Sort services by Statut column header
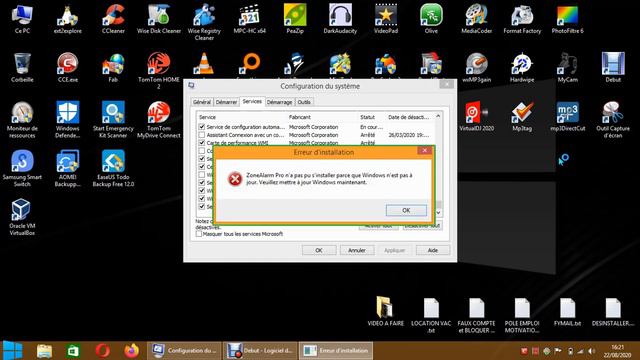 [x=372, y=117]
